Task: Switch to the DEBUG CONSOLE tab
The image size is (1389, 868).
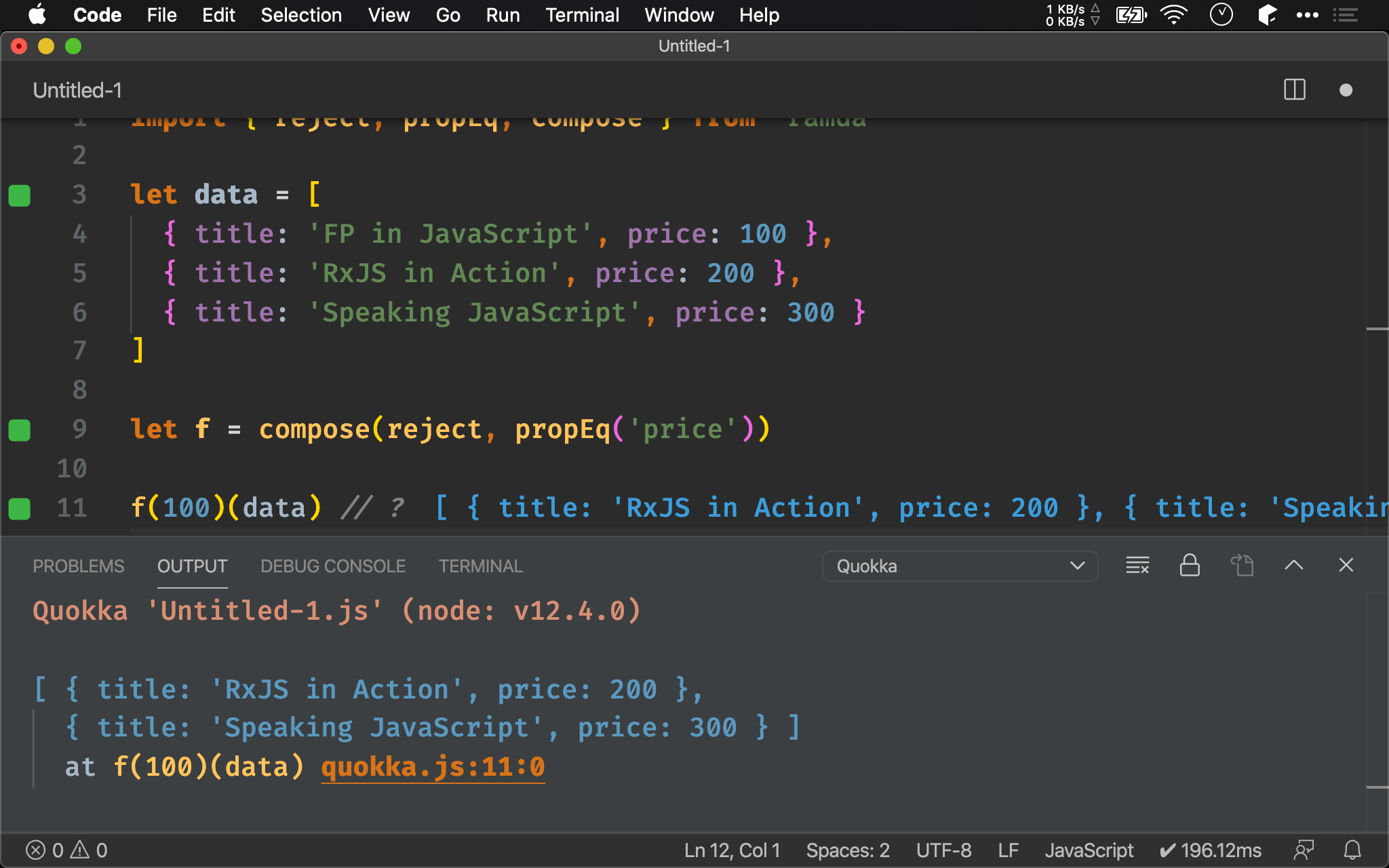Action: [x=331, y=566]
